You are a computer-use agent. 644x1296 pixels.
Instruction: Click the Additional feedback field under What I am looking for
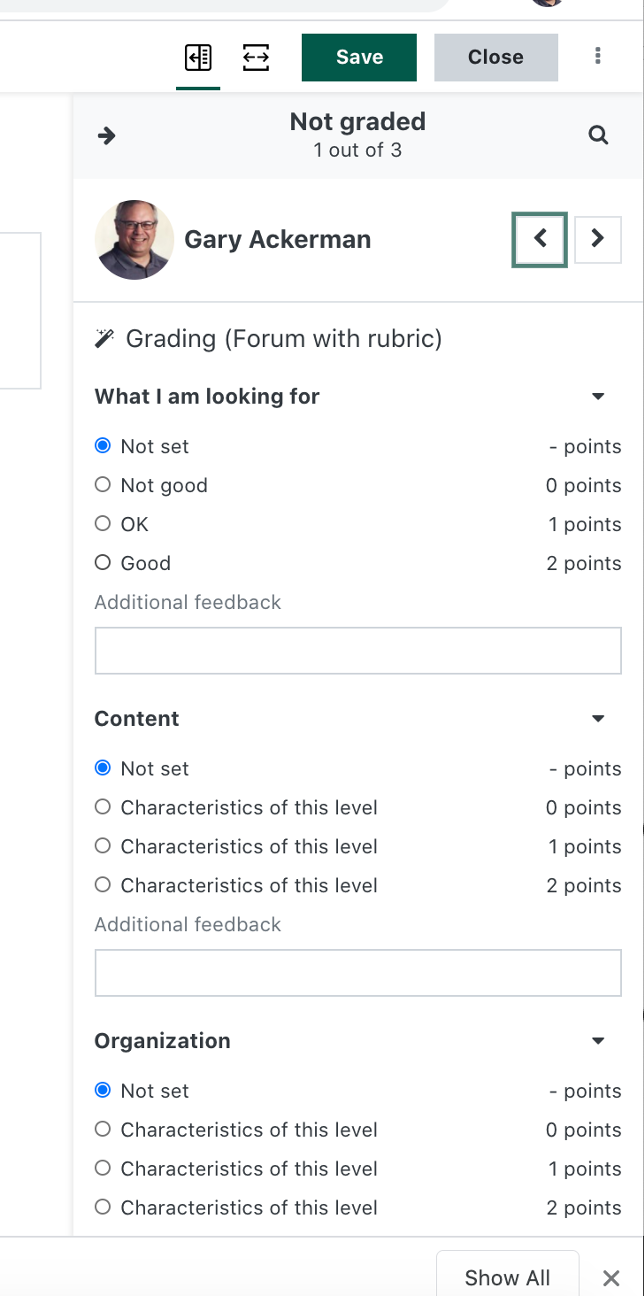pyautogui.click(x=358, y=650)
